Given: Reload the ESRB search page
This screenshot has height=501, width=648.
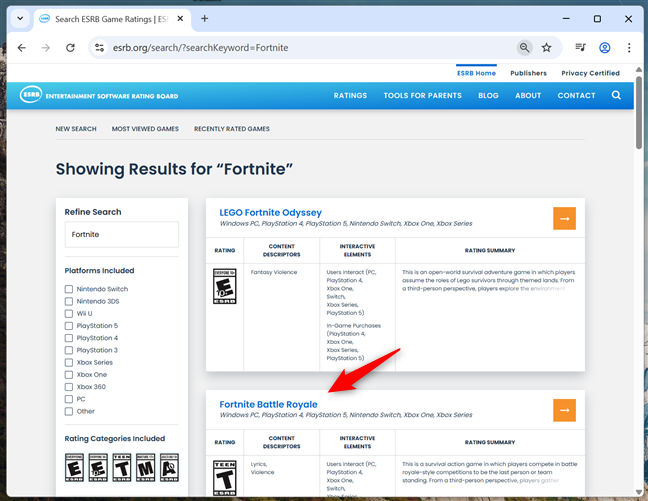Looking at the screenshot, I should (x=71, y=48).
